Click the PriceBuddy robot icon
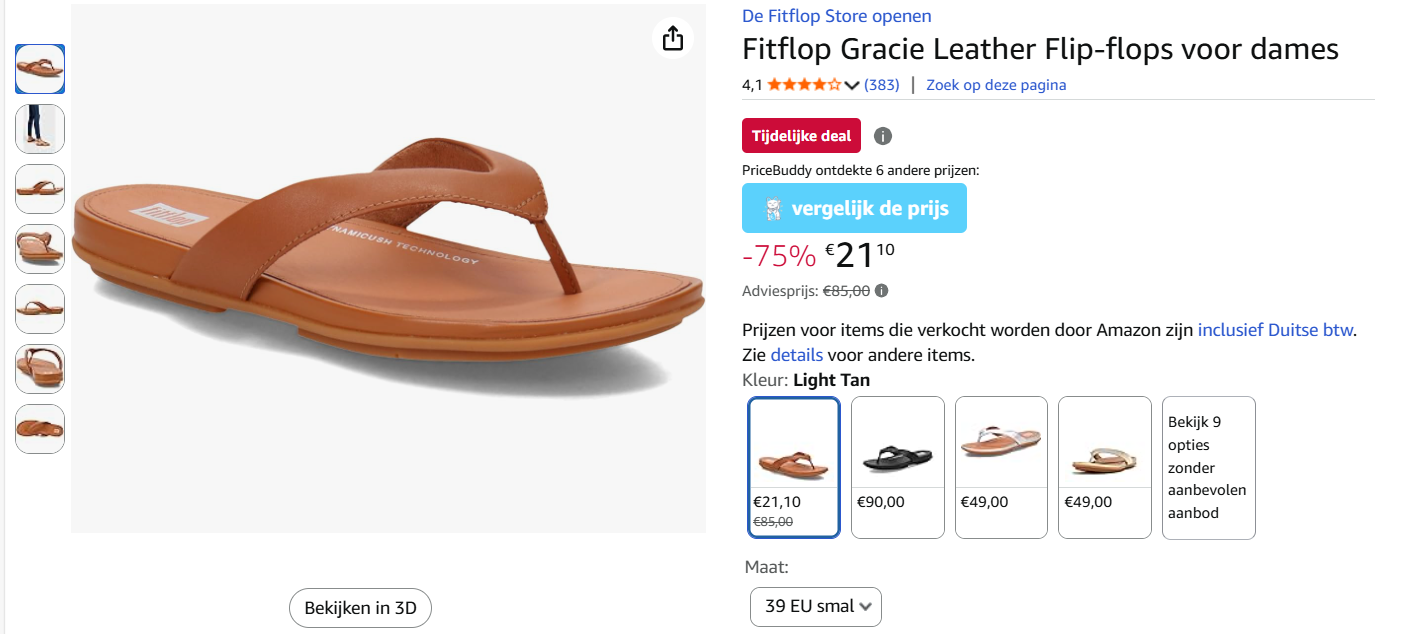Viewport: 1404px width, 634px height. 771,208
